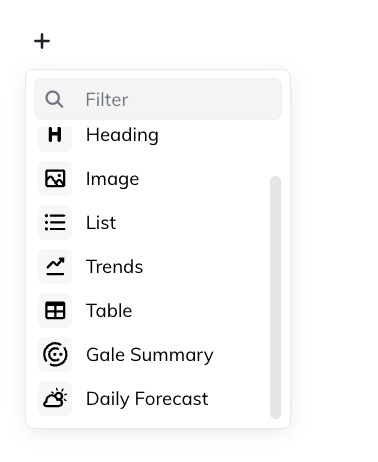Click the scrollbar track above the thumb
The width and height of the screenshot is (378, 462).
(x=275, y=151)
